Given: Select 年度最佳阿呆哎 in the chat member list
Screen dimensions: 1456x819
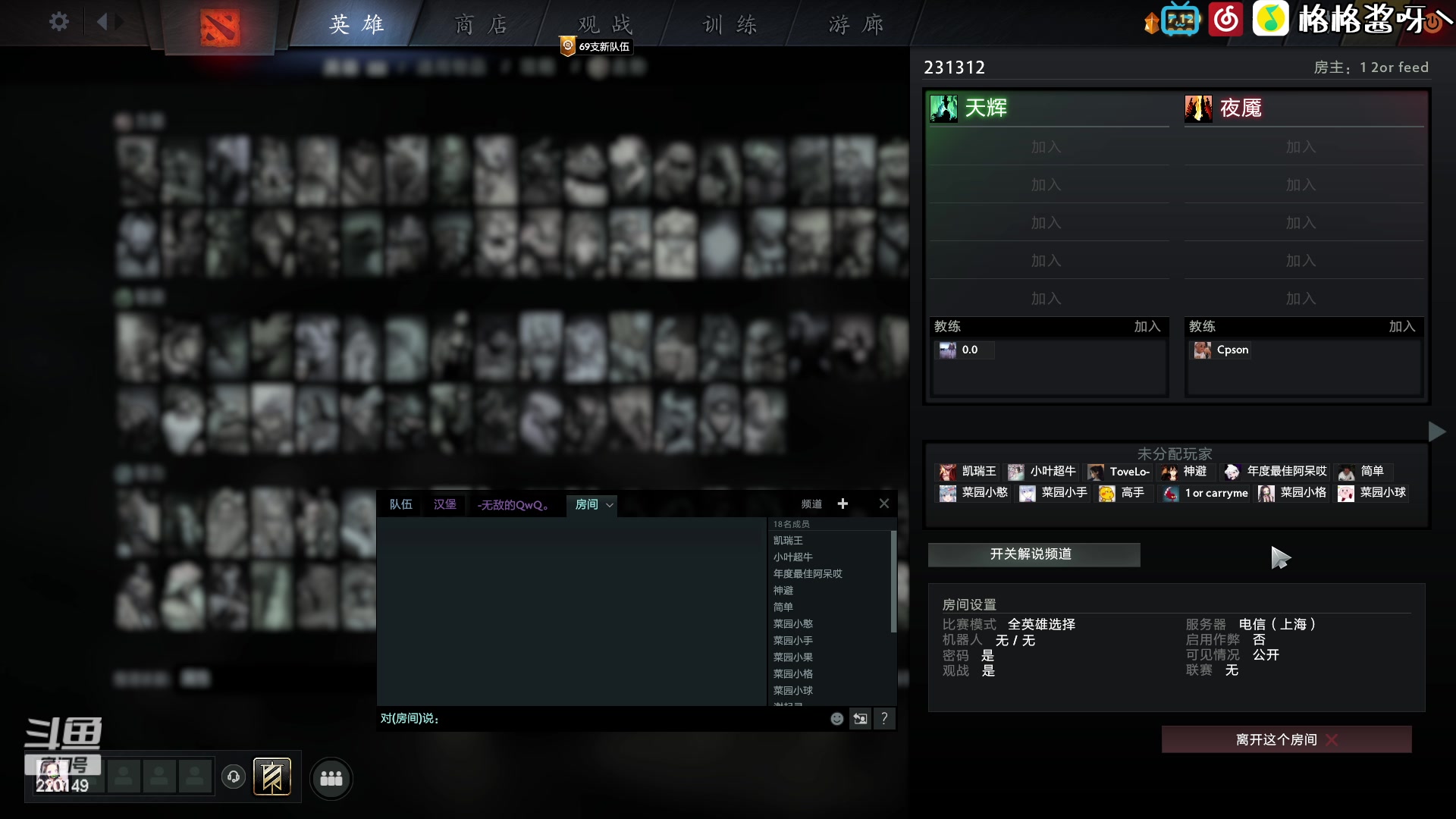Looking at the screenshot, I should pyautogui.click(x=808, y=574).
